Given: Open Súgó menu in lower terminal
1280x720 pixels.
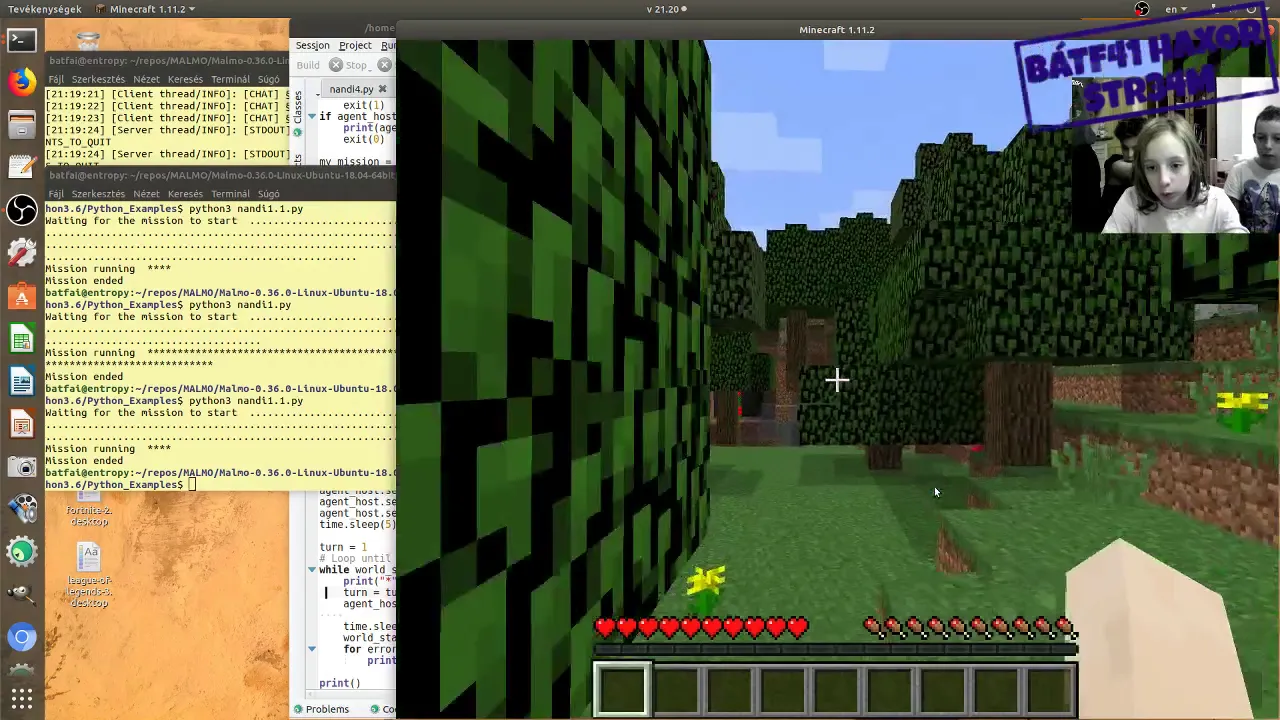Looking at the screenshot, I should click(268, 194).
